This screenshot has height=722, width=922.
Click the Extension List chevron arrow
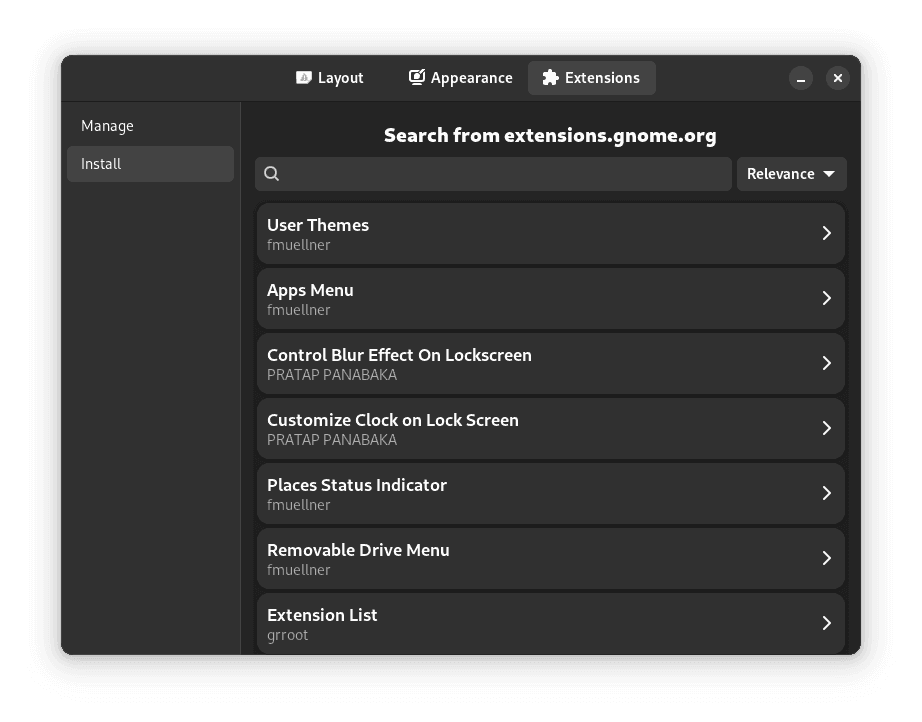point(826,623)
